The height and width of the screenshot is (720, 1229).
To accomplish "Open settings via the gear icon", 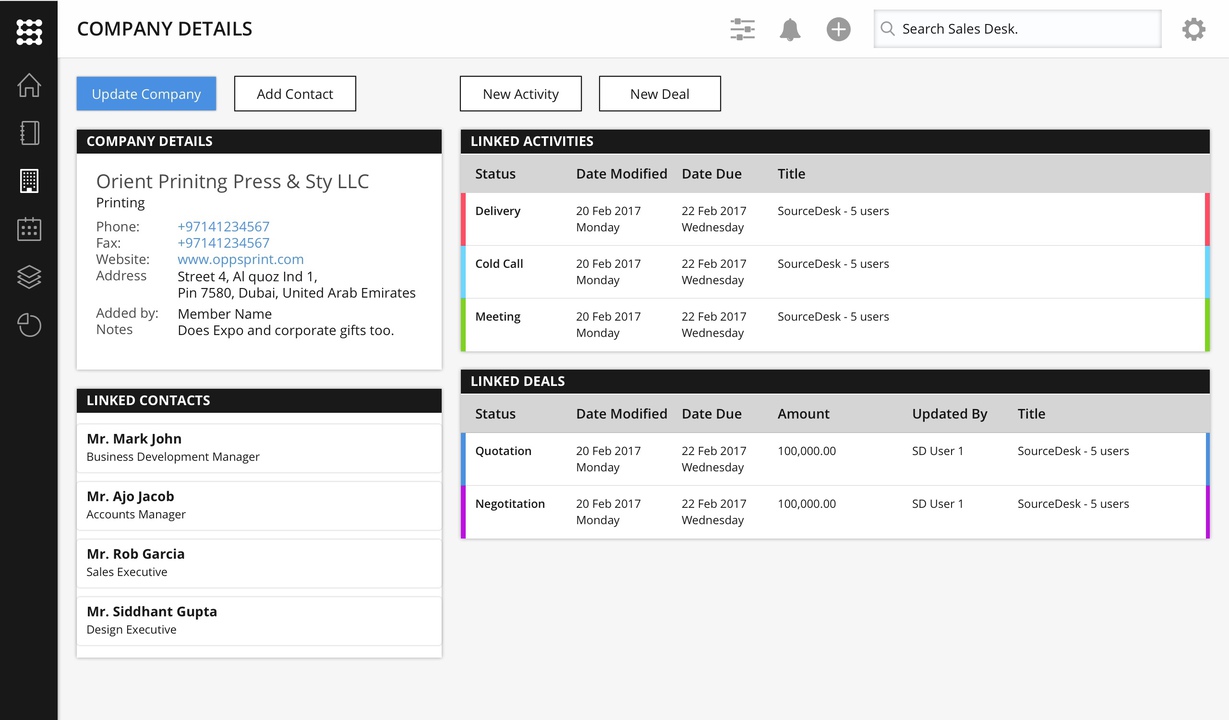I will tap(1193, 29).
